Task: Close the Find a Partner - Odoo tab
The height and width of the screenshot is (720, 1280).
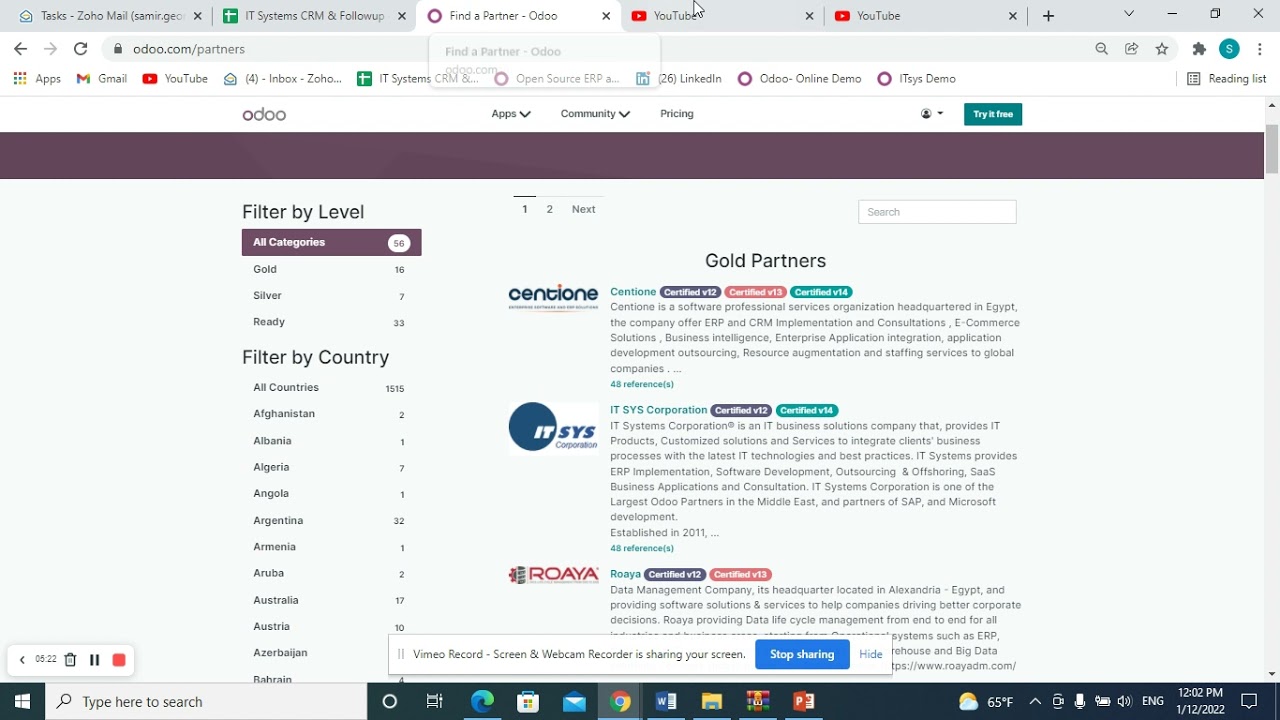Action: pos(606,16)
